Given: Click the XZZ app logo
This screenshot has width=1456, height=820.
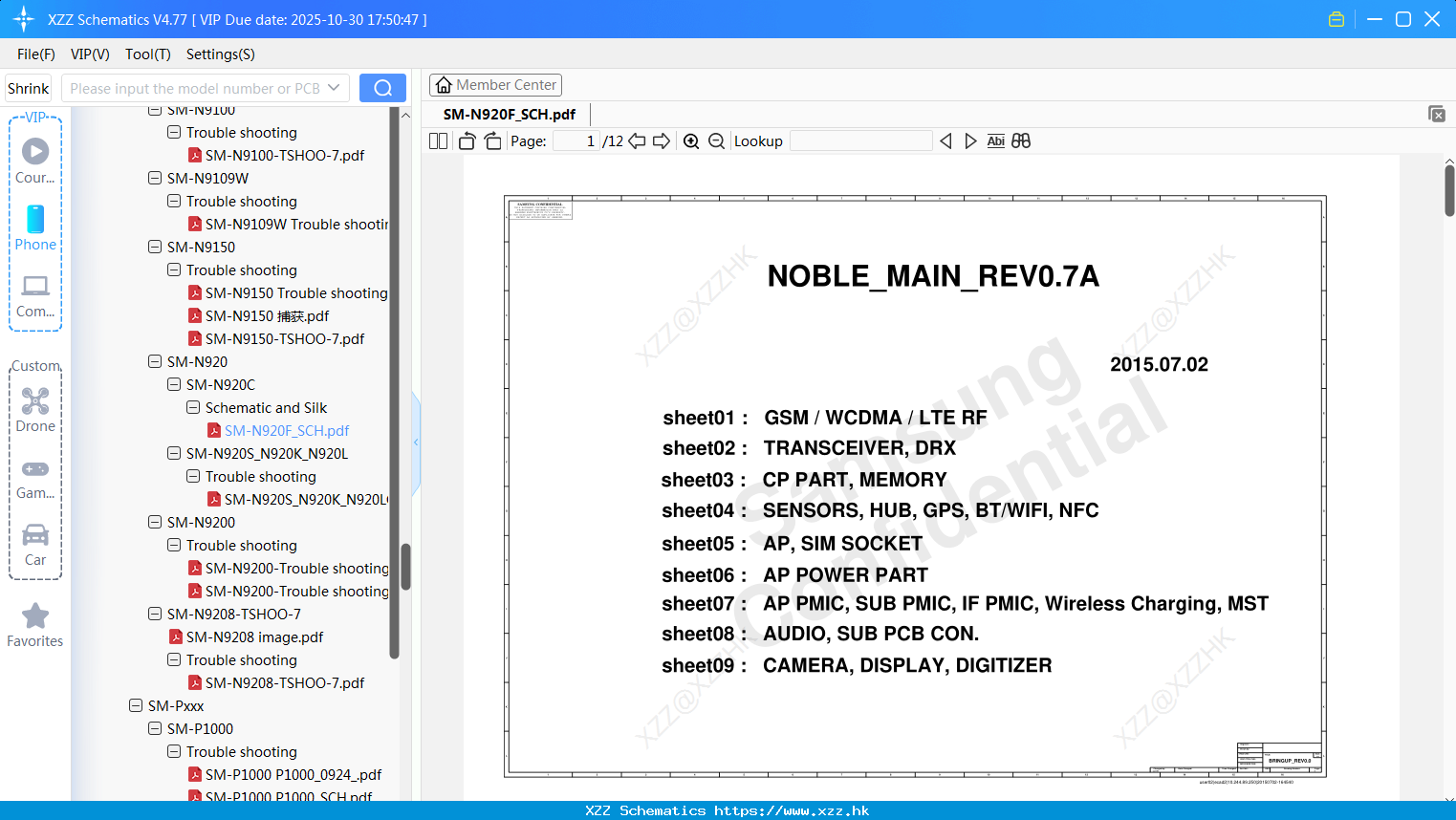Looking at the screenshot, I should [24, 19].
